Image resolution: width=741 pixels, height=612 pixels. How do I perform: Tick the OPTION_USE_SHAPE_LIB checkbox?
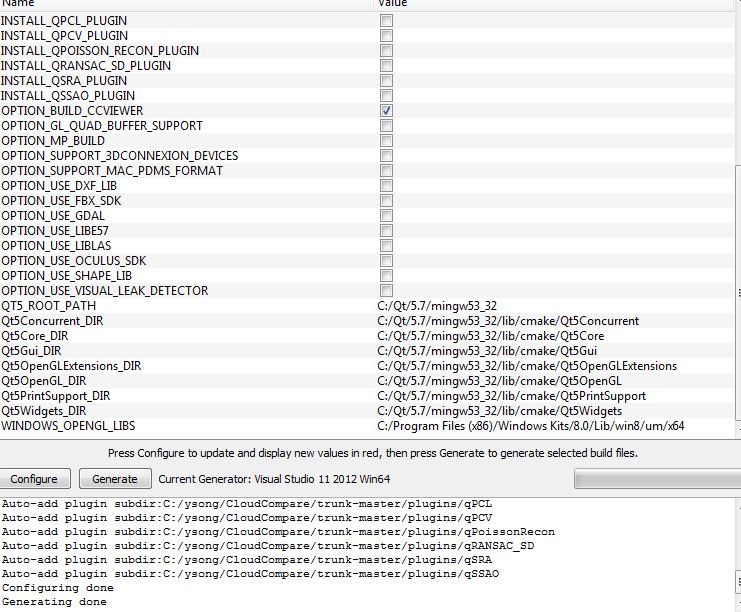tap(386, 276)
